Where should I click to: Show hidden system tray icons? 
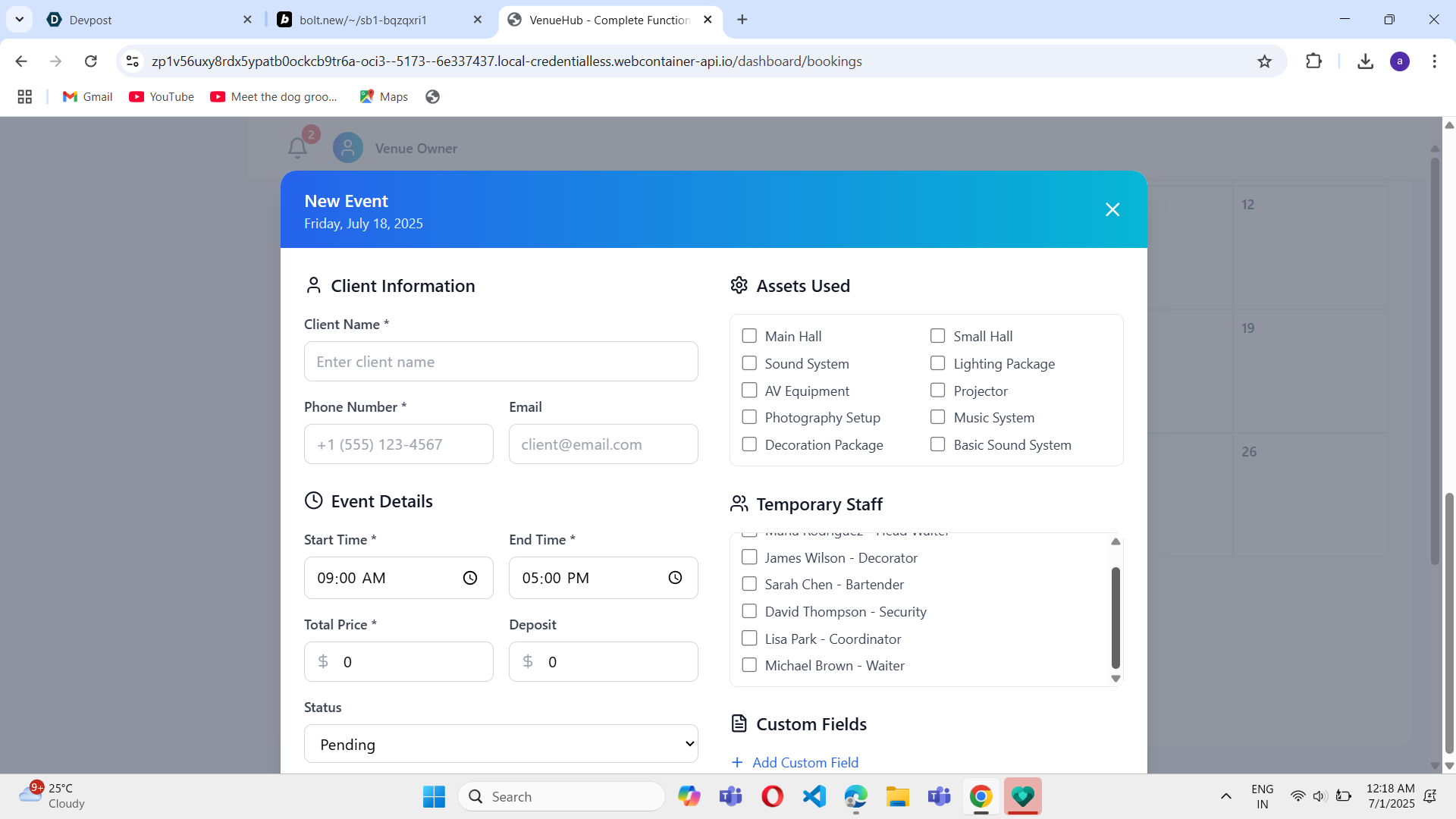point(1225,796)
